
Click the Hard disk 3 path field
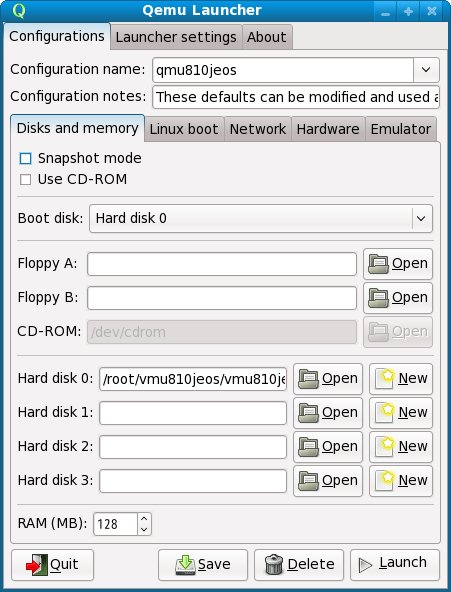click(x=193, y=481)
